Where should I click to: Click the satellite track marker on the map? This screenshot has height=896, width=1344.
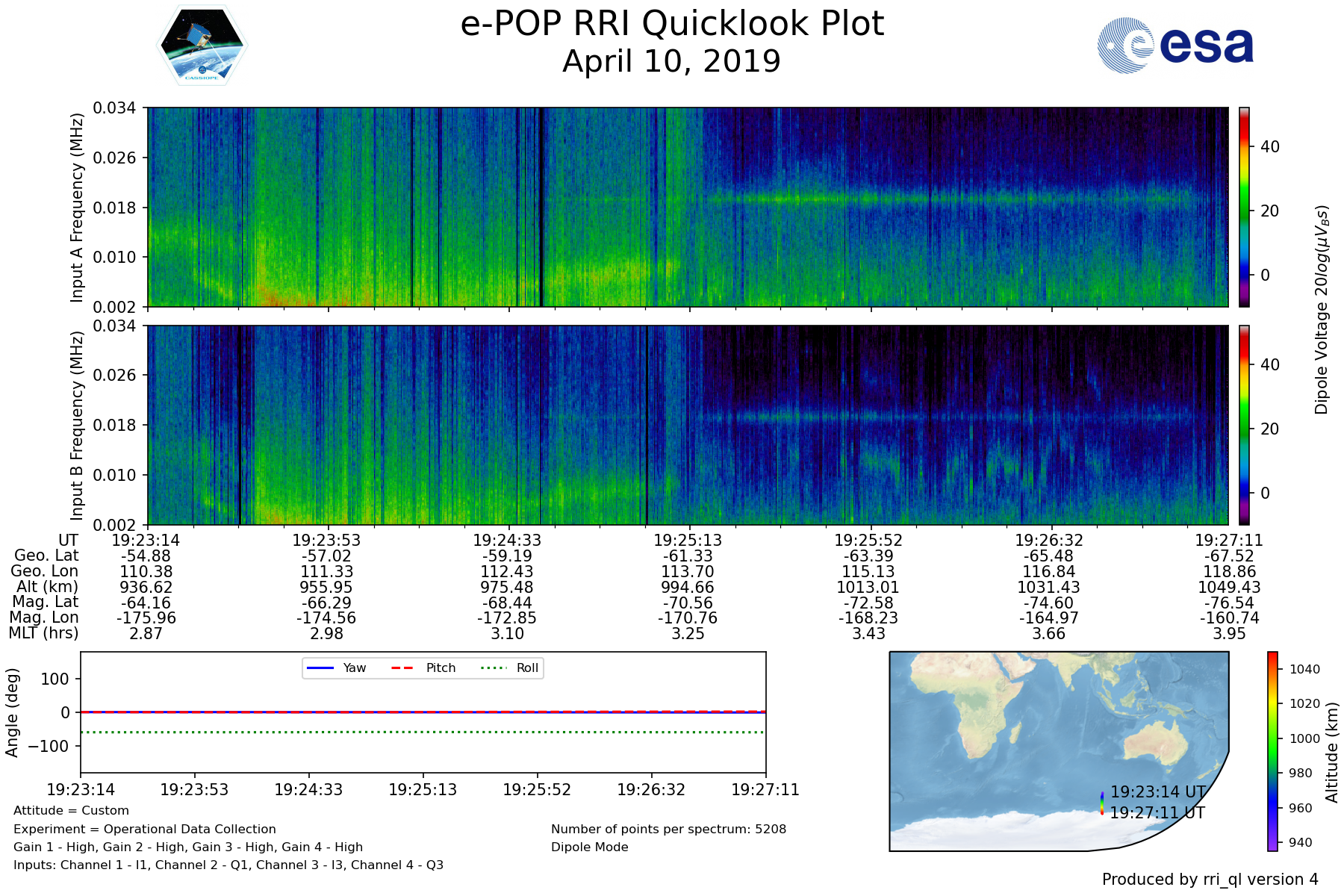pyautogui.click(x=1102, y=803)
